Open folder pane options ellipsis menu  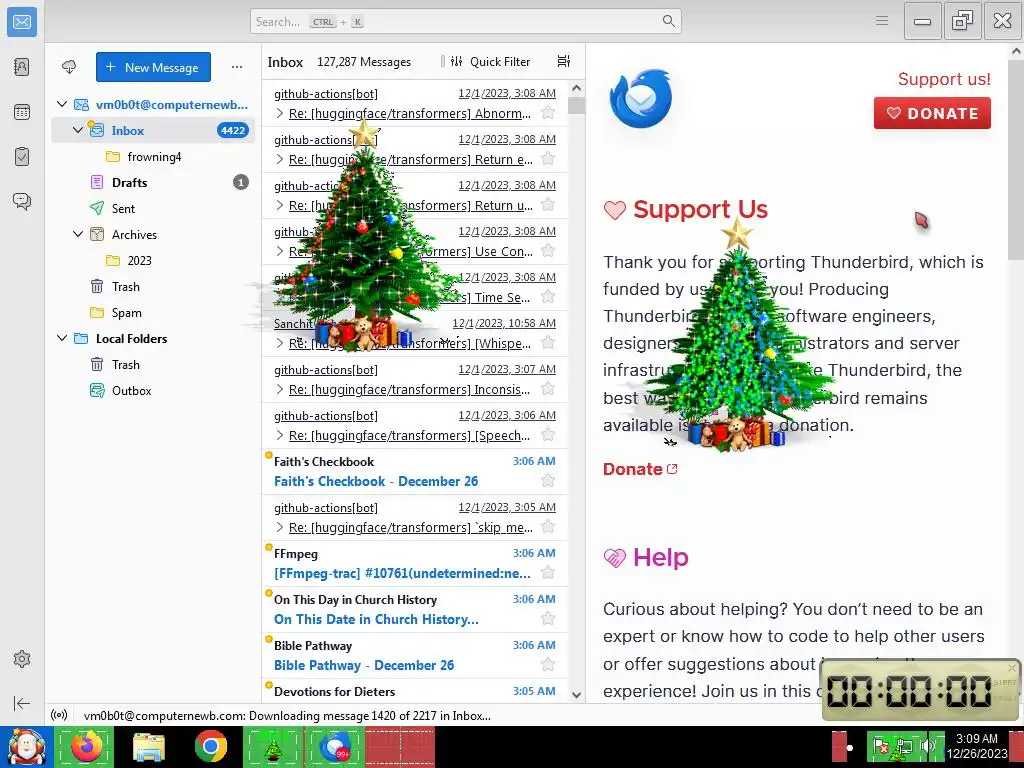coord(237,67)
